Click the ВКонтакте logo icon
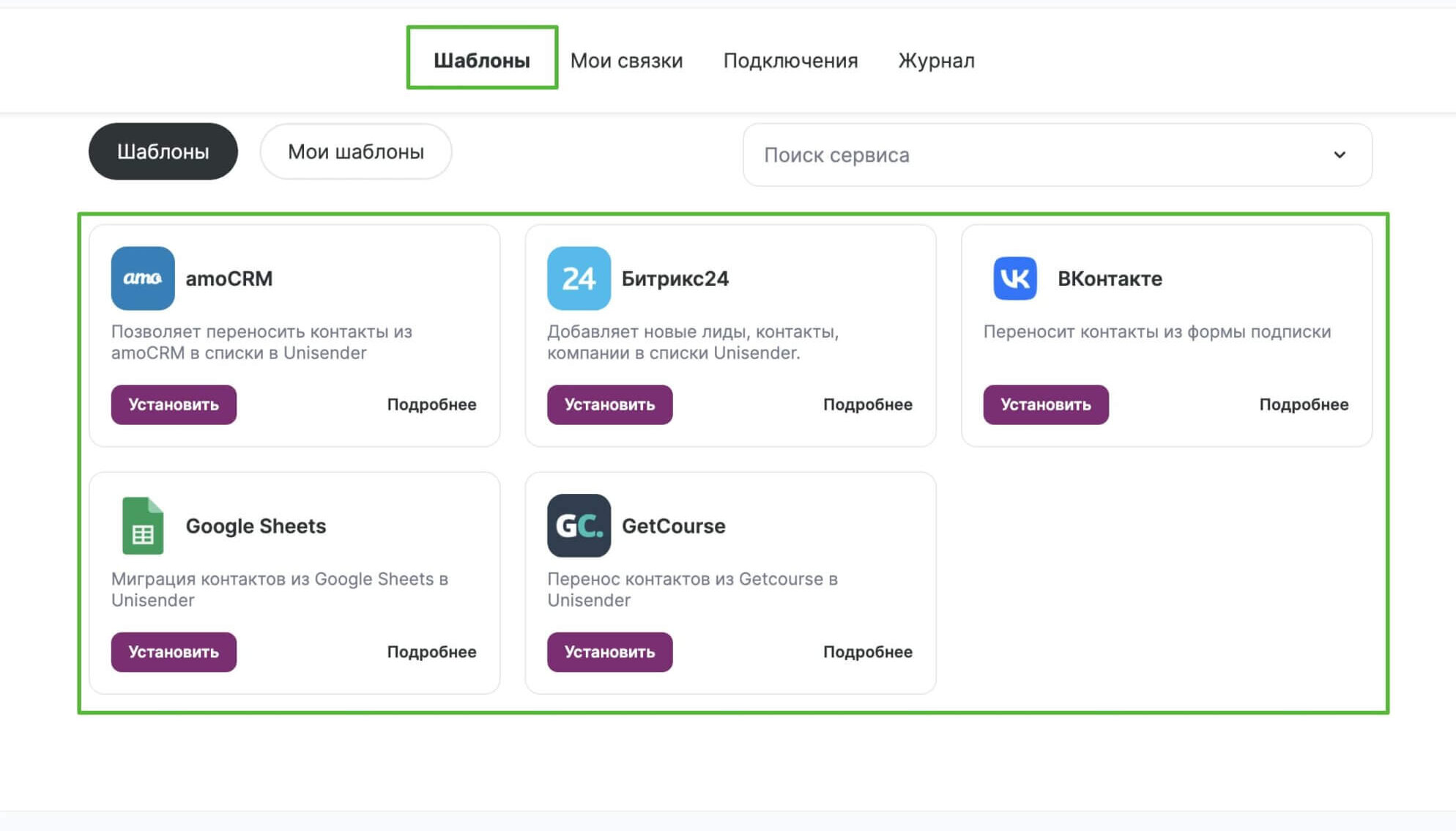Image resolution: width=1456 pixels, height=831 pixels. [1015, 278]
